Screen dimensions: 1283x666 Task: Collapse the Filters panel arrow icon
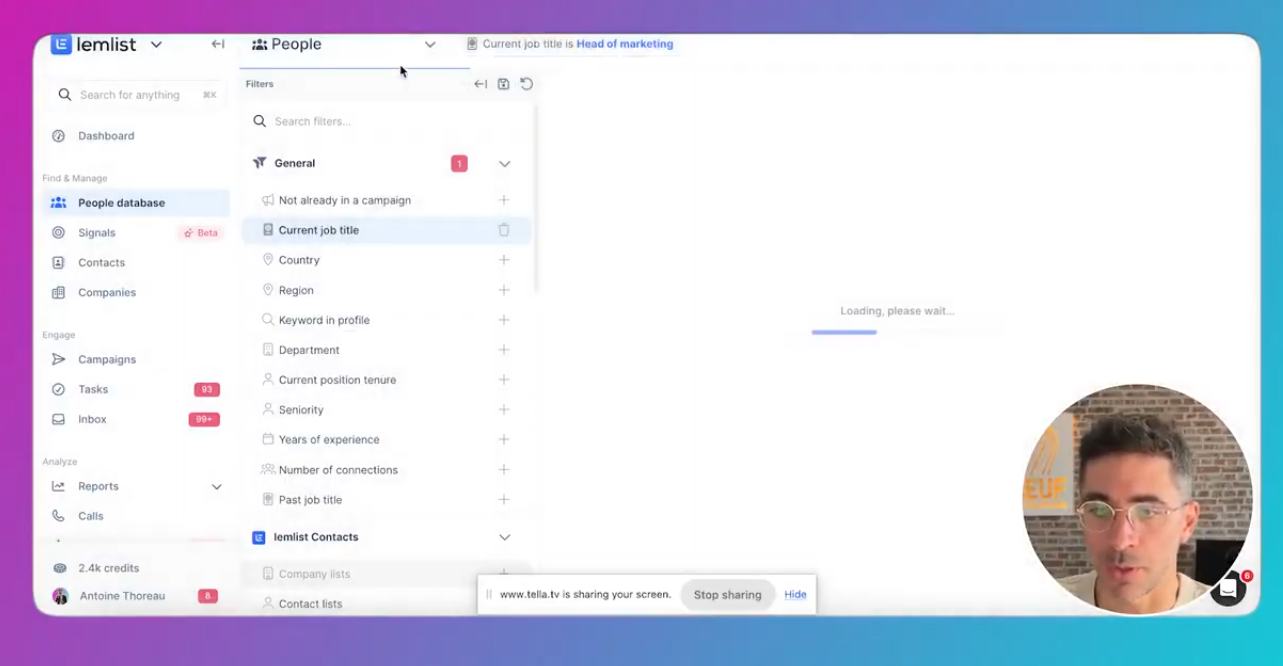click(x=480, y=84)
